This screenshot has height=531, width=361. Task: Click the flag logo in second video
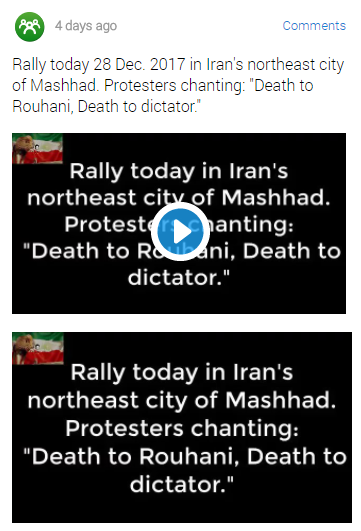[38, 348]
